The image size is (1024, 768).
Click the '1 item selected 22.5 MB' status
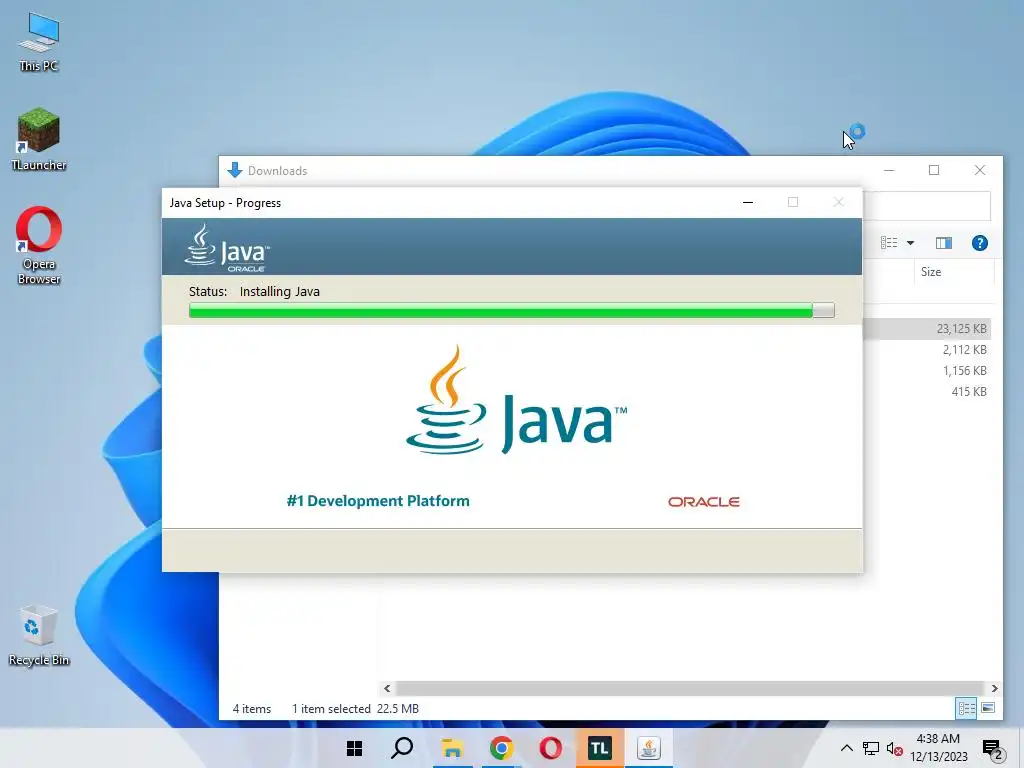click(355, 709)
